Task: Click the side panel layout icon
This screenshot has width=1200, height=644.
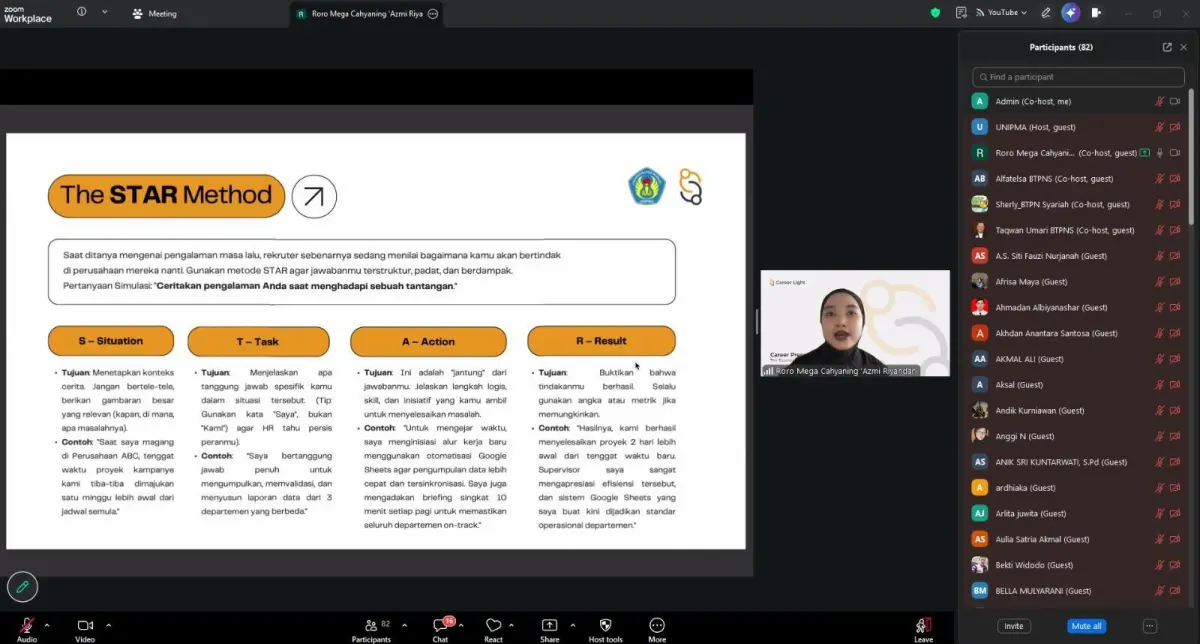Action: coord(1097,13)
